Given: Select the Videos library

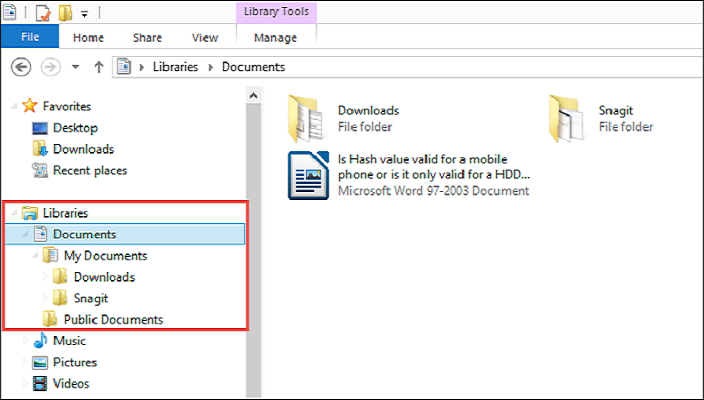Looking at the screenshot, I should point(71,383).
